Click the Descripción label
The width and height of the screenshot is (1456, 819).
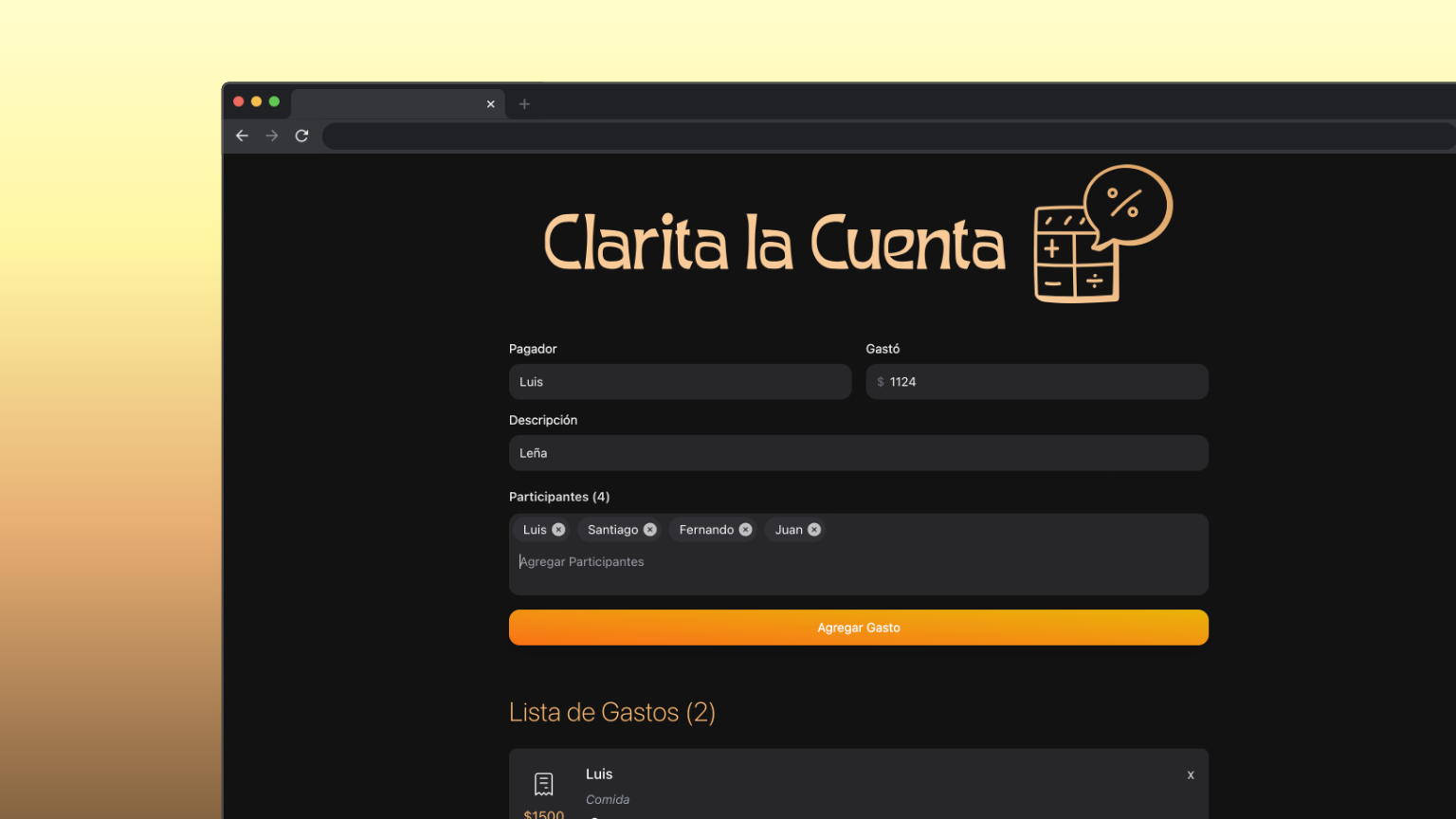click(543, 420)
